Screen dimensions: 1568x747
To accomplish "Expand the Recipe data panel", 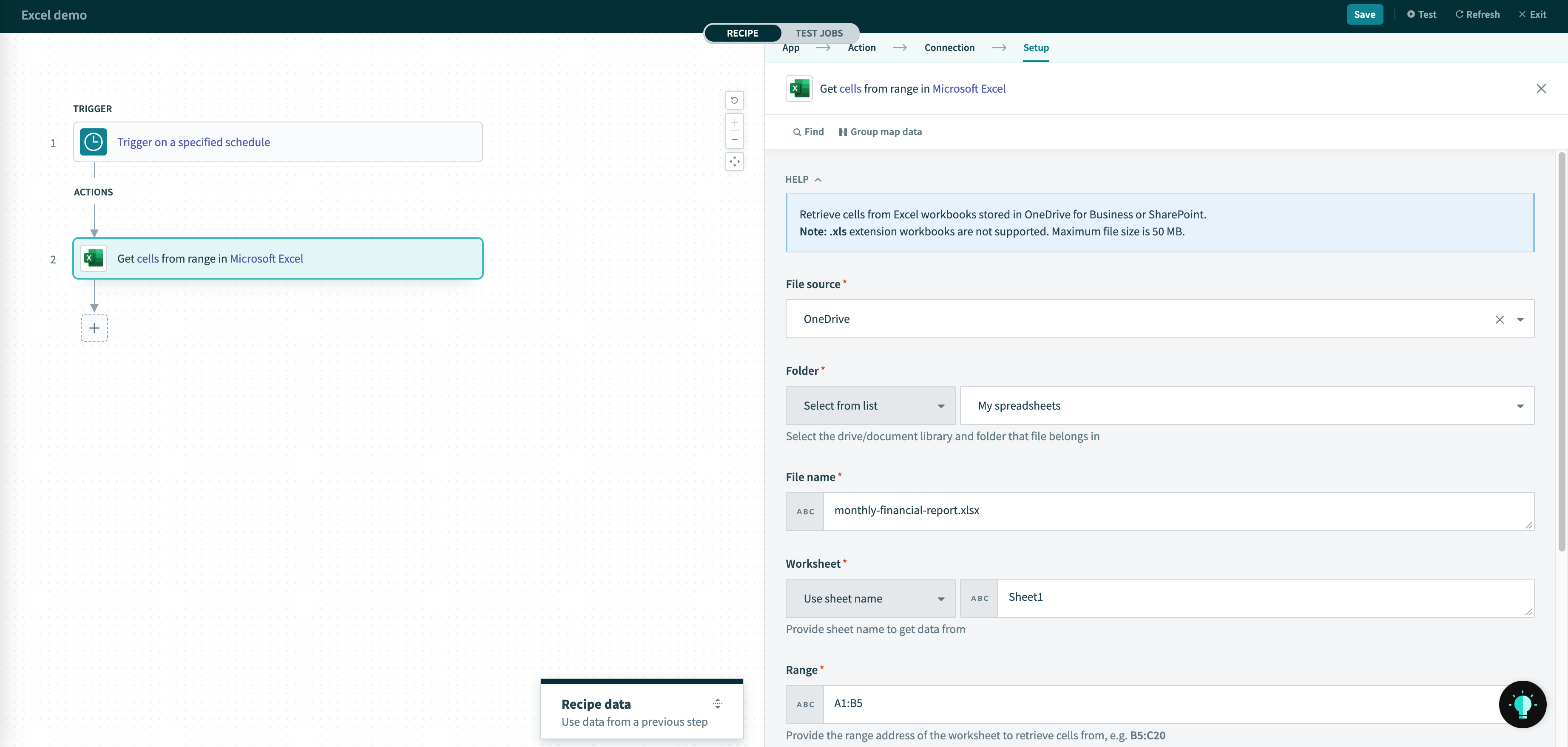I will (x=718, y=704).
